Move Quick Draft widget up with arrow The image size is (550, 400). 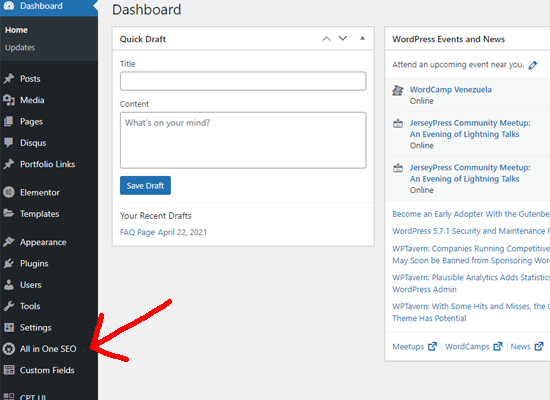[327, 39]
